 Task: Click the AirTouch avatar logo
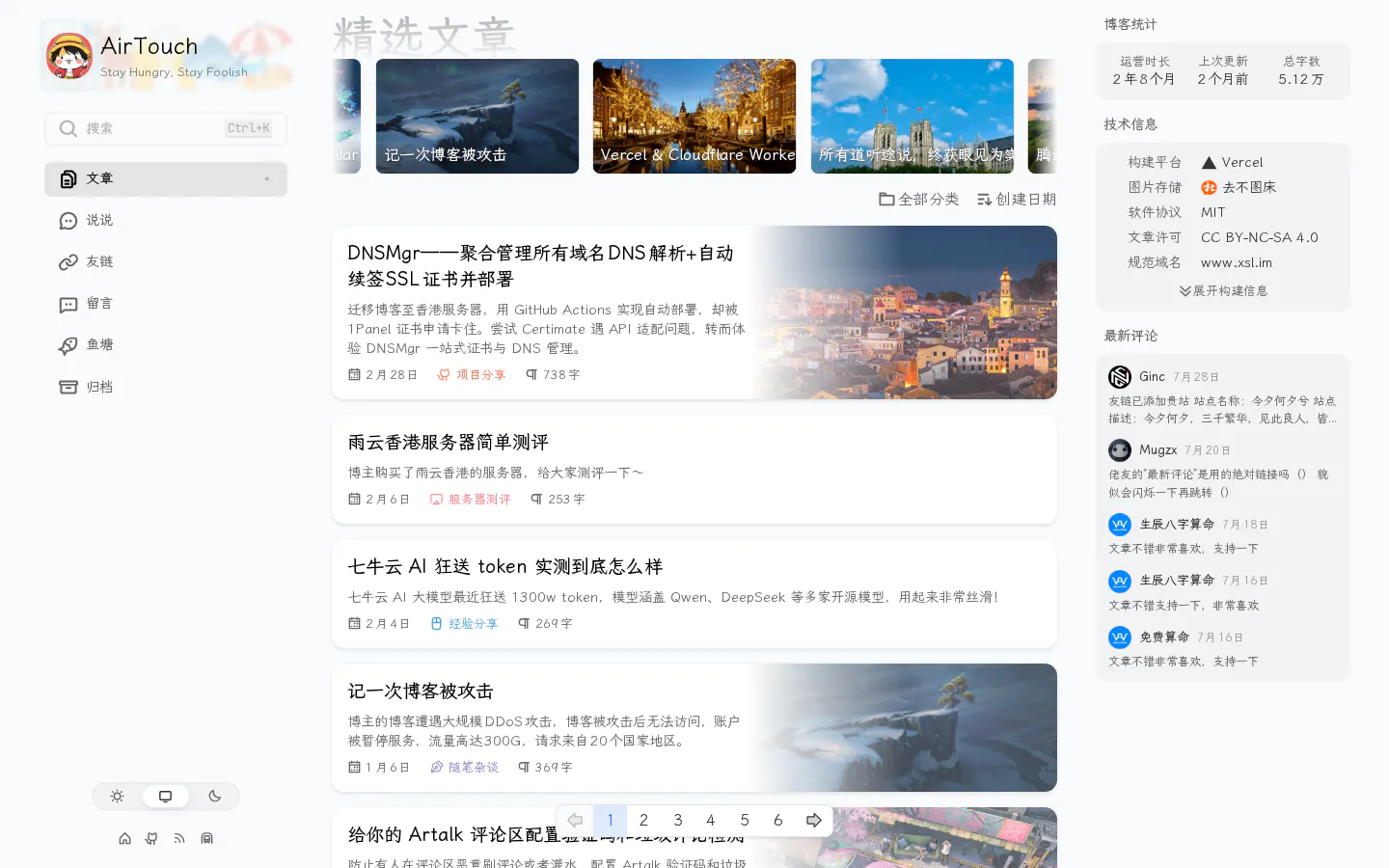click(69, 56)
